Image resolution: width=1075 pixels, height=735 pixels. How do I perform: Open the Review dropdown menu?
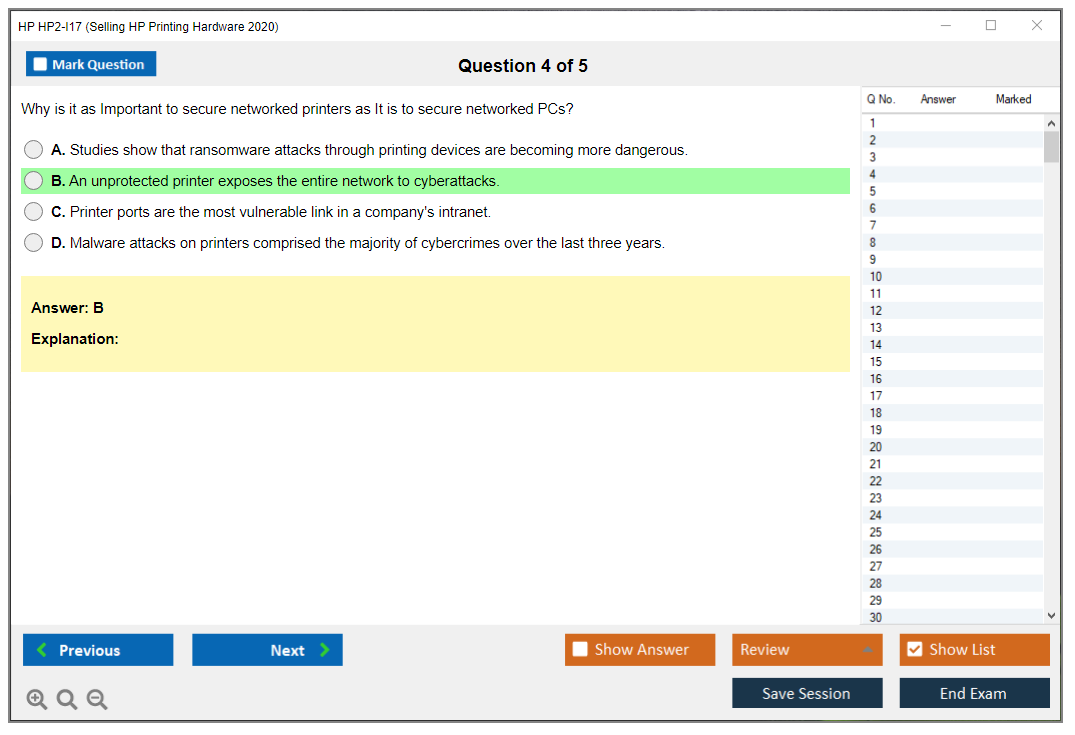point(807,650)
